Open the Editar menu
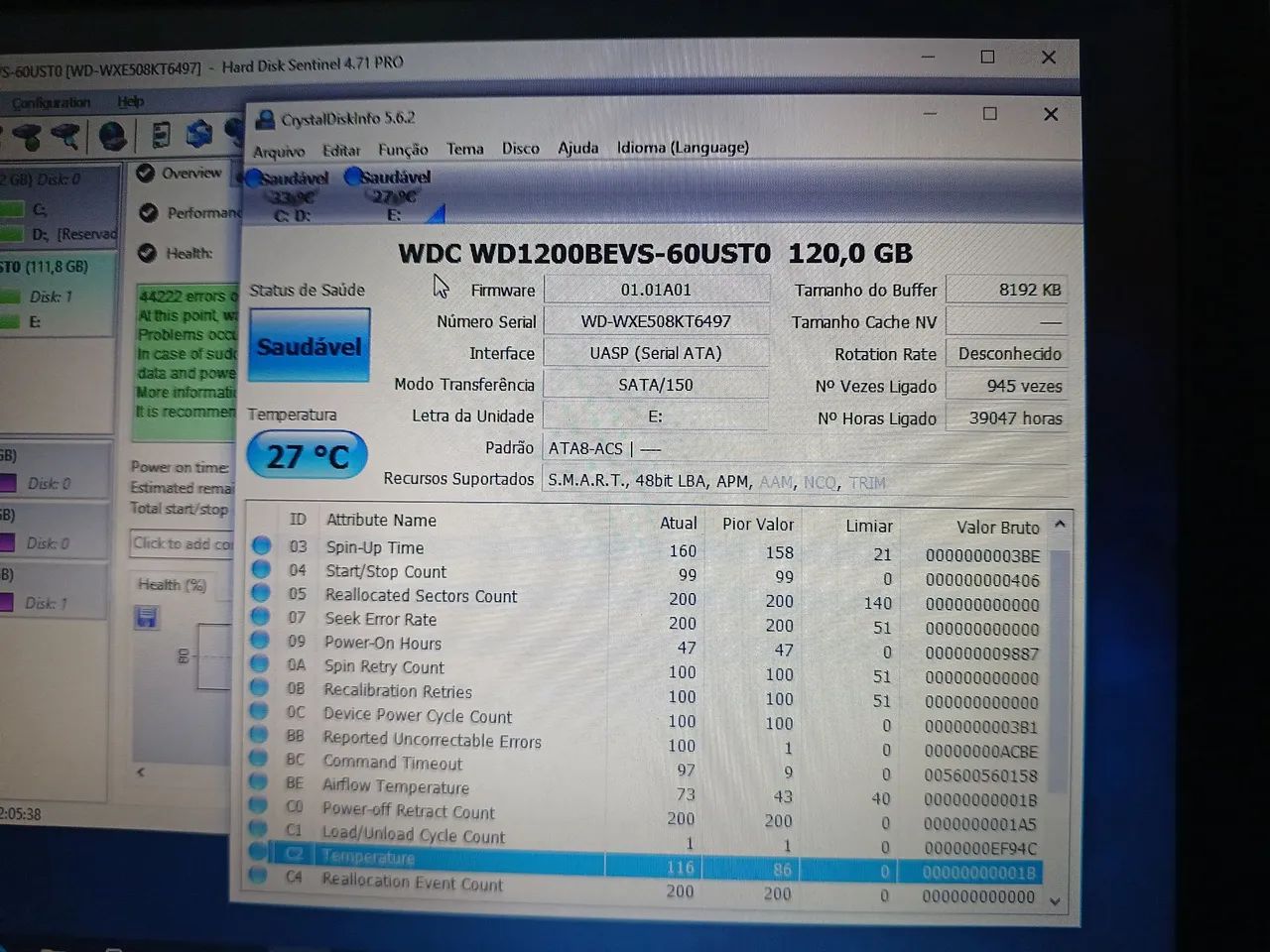 (340, 150)
